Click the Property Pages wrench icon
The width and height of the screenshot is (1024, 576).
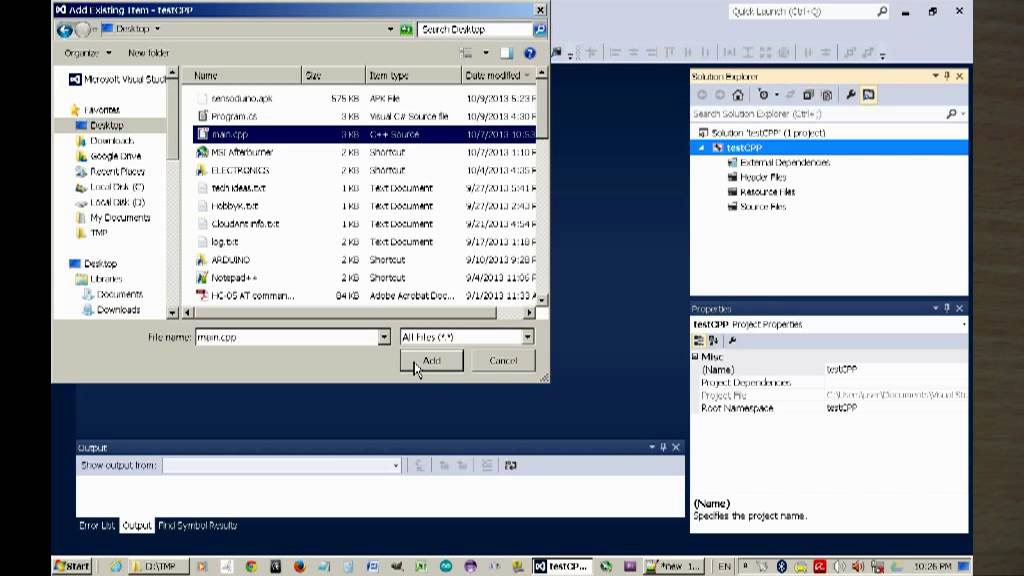(732, 341)
